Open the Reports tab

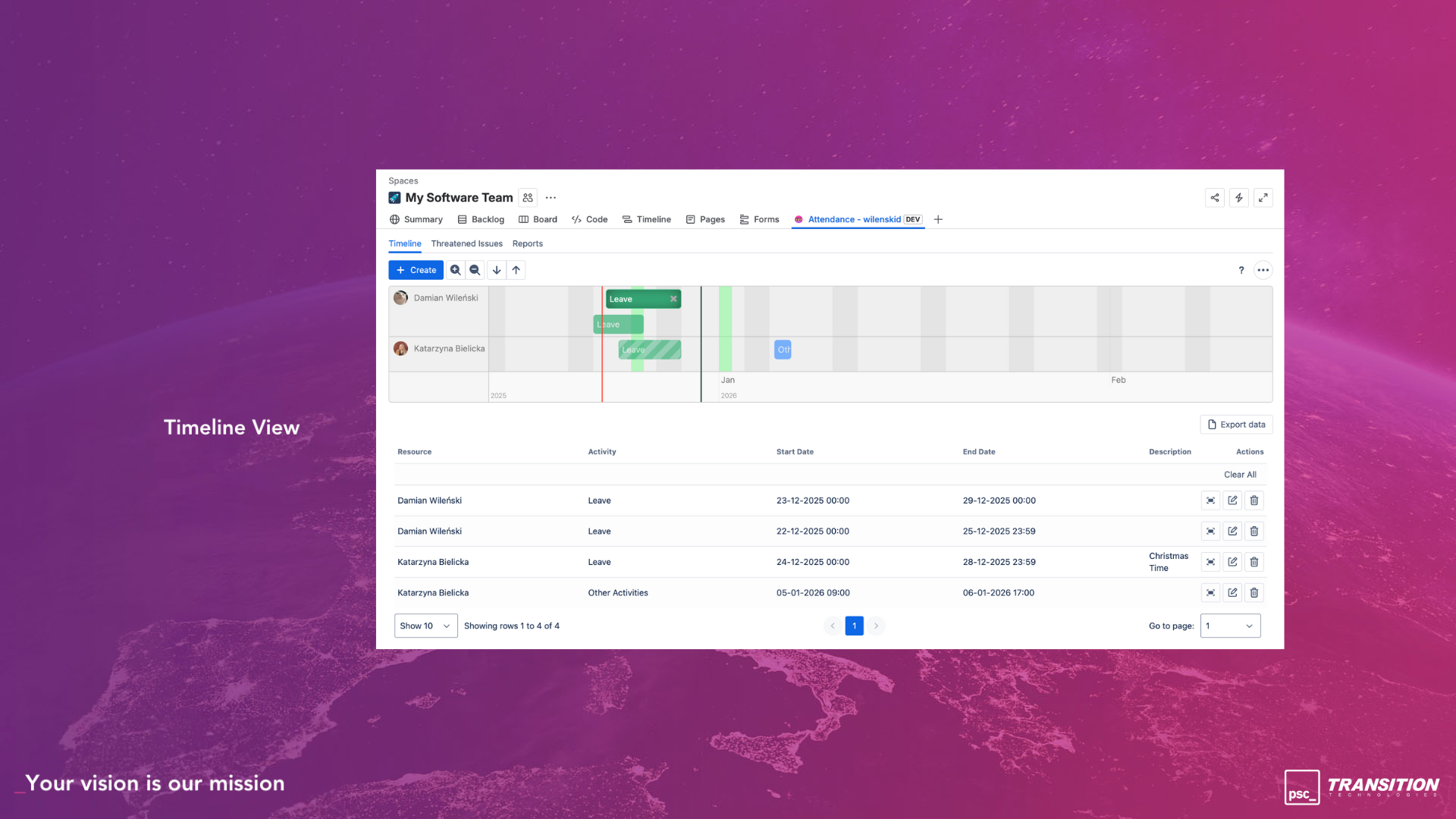(527, 243)
